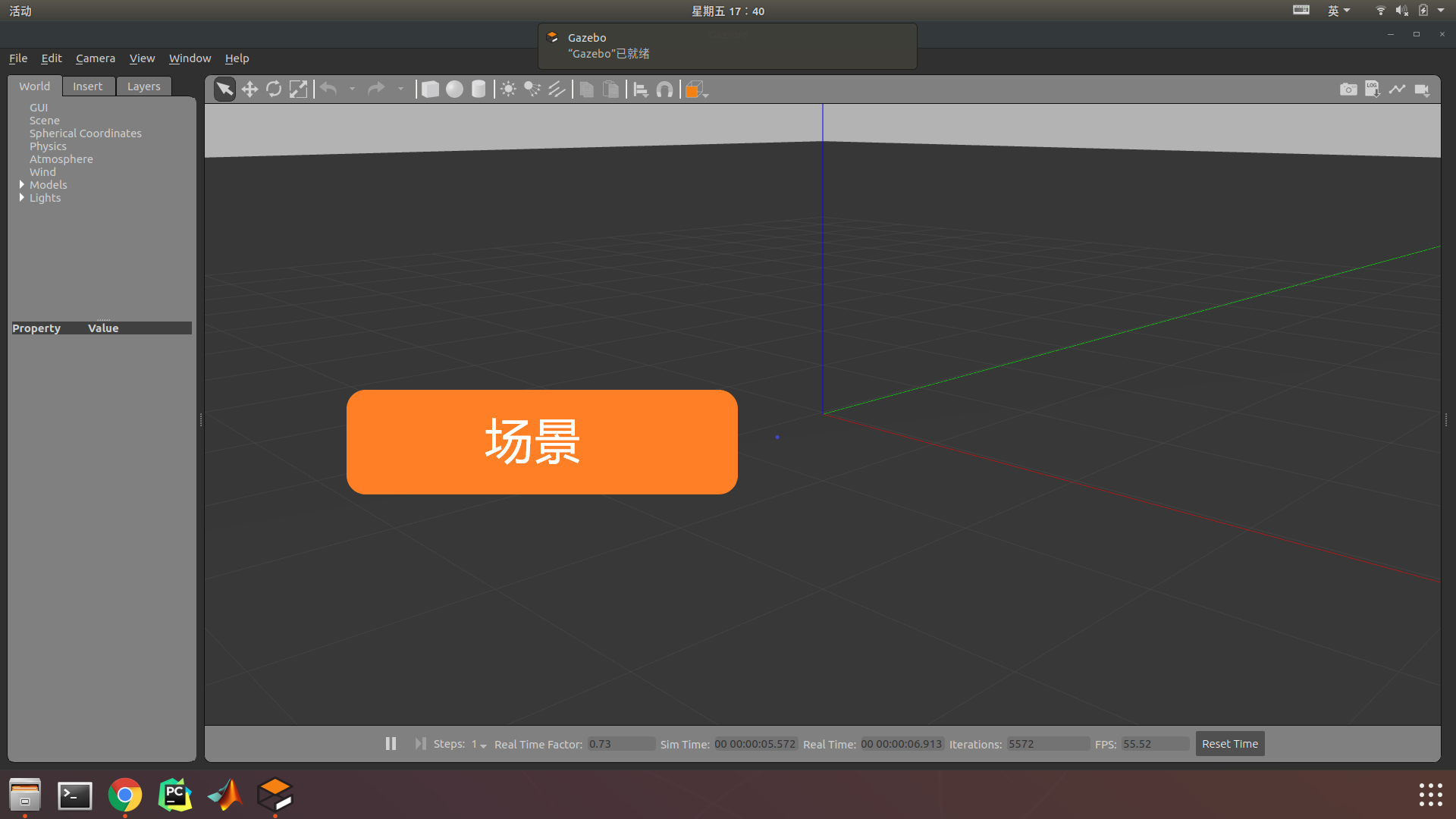Open the Edit menu
Screen dimensions: 1456x819
(52, 58)
